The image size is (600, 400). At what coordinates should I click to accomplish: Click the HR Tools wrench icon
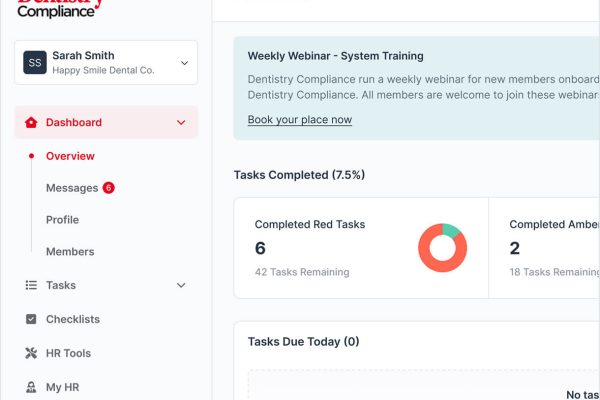click(x=31, y=353)
